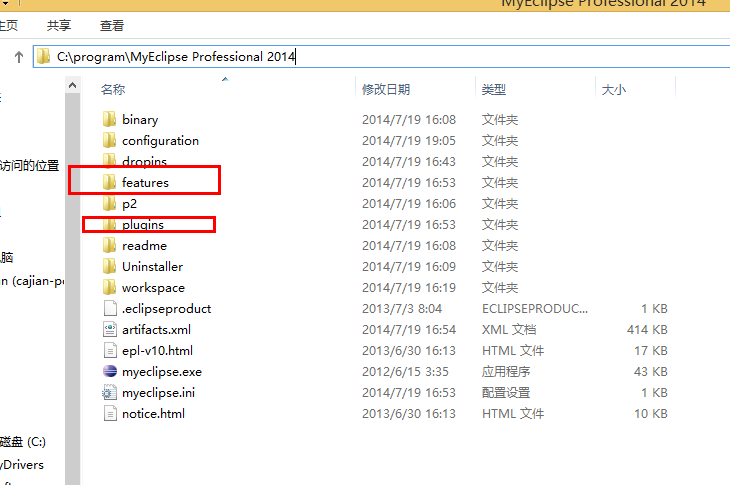This screenshot has width=730, height=485.
Task: Select the myeclipse.exe file name
Action: tap(162, 372)
